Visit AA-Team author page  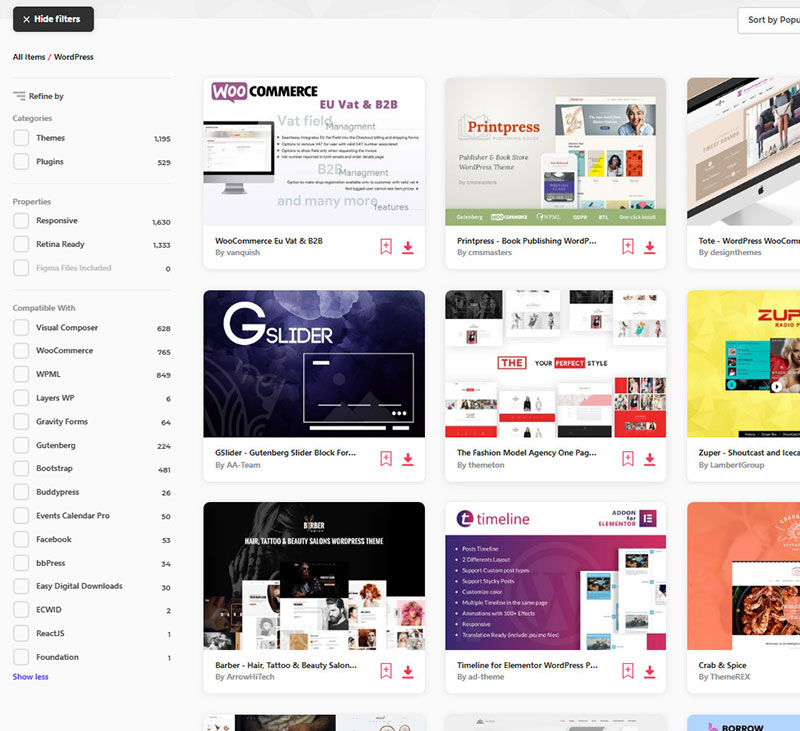coord(243,465)
